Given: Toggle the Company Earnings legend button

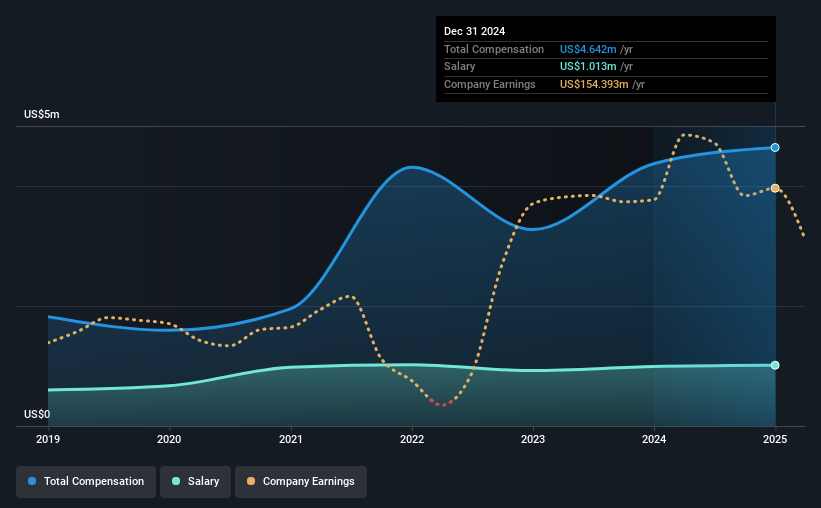Looking at the screenshot, I should (x=301, y=482).
